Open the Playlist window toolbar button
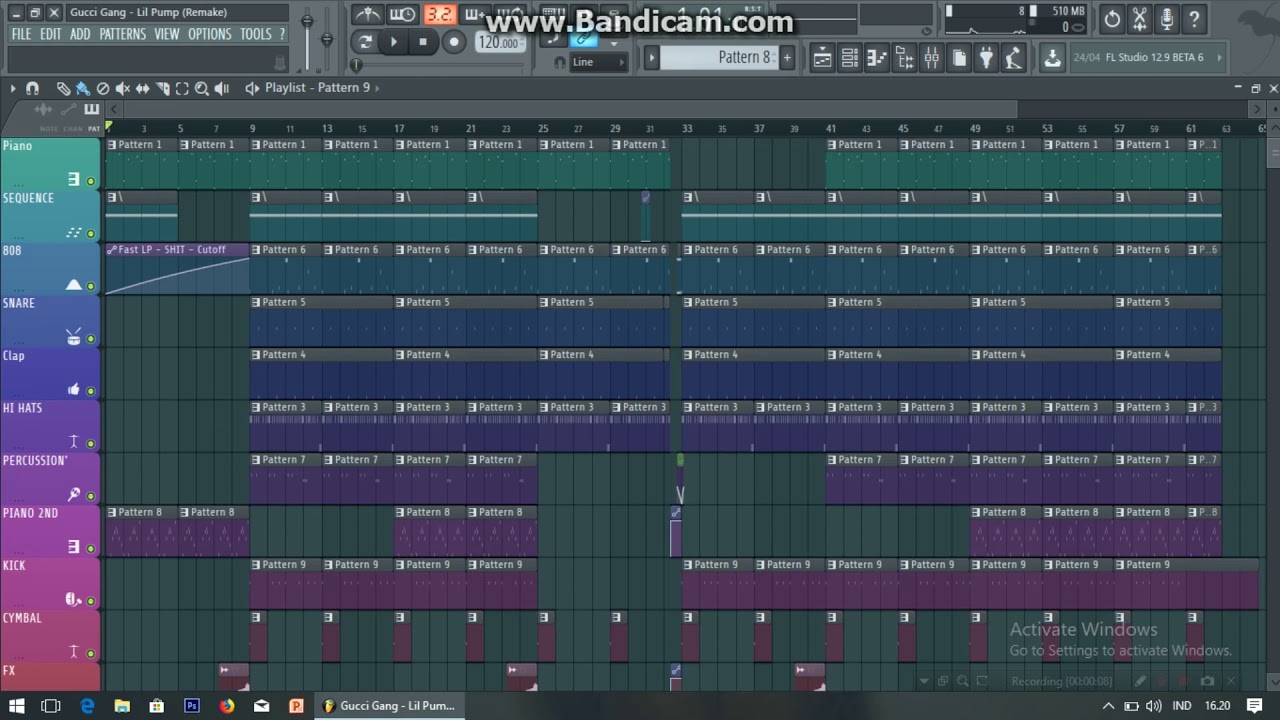 point(822,58)
